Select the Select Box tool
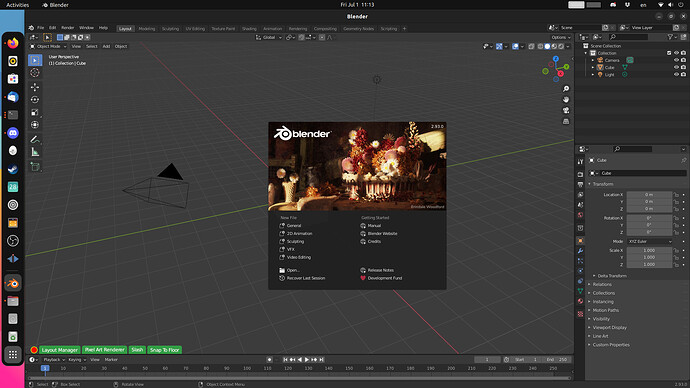This screenshot has width=690, height=388. pyautogui.click(x=35, y=60)
